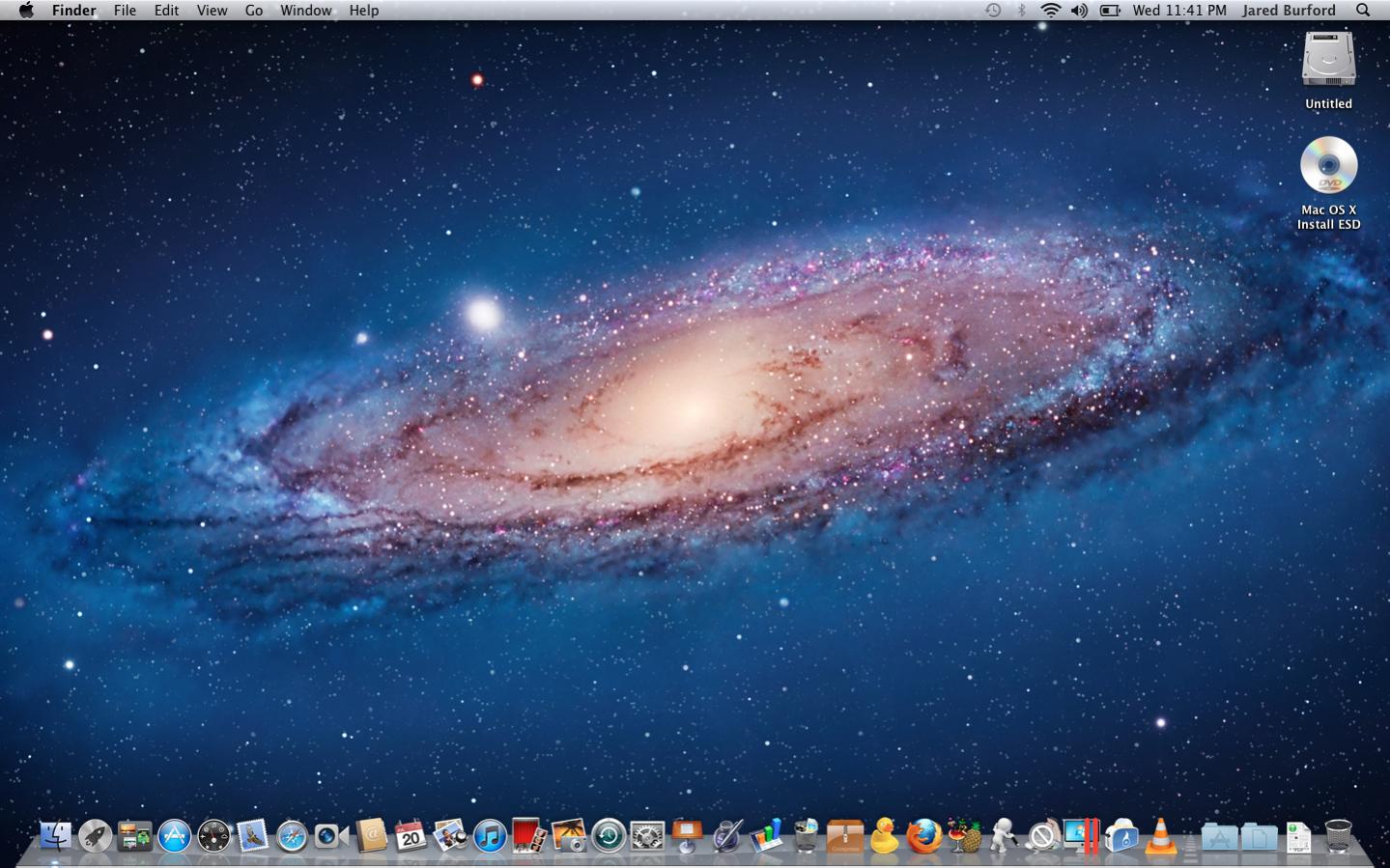
Task: Open Address Book icon in Dock
Action: [x=371, y=835]
